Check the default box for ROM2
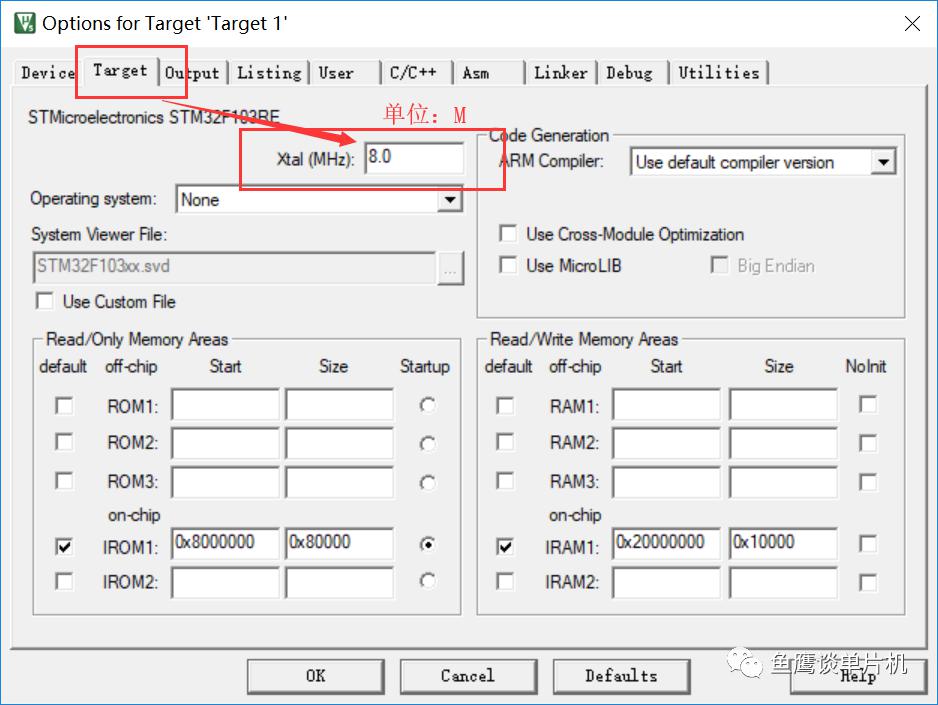Screen dimensions: 938x705 [64, 442]
